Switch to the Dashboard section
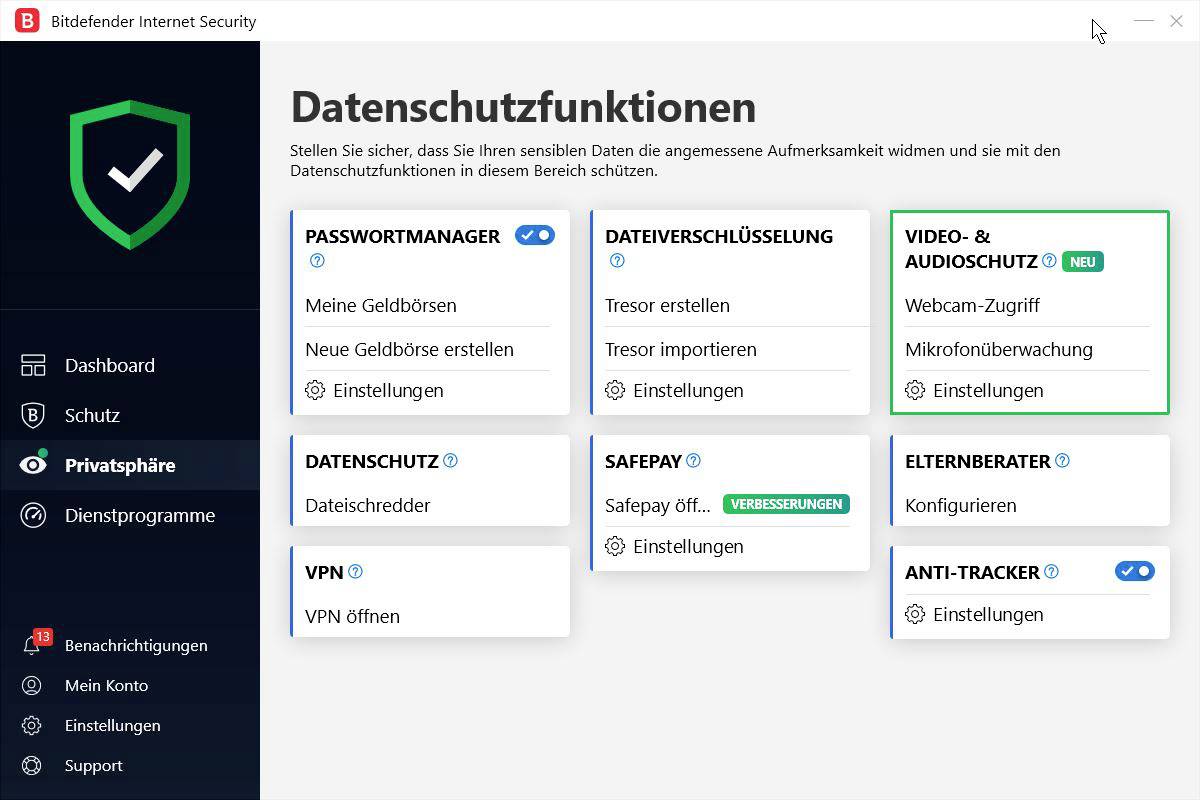Screen dimensions: 1200x800 point(110,365)
